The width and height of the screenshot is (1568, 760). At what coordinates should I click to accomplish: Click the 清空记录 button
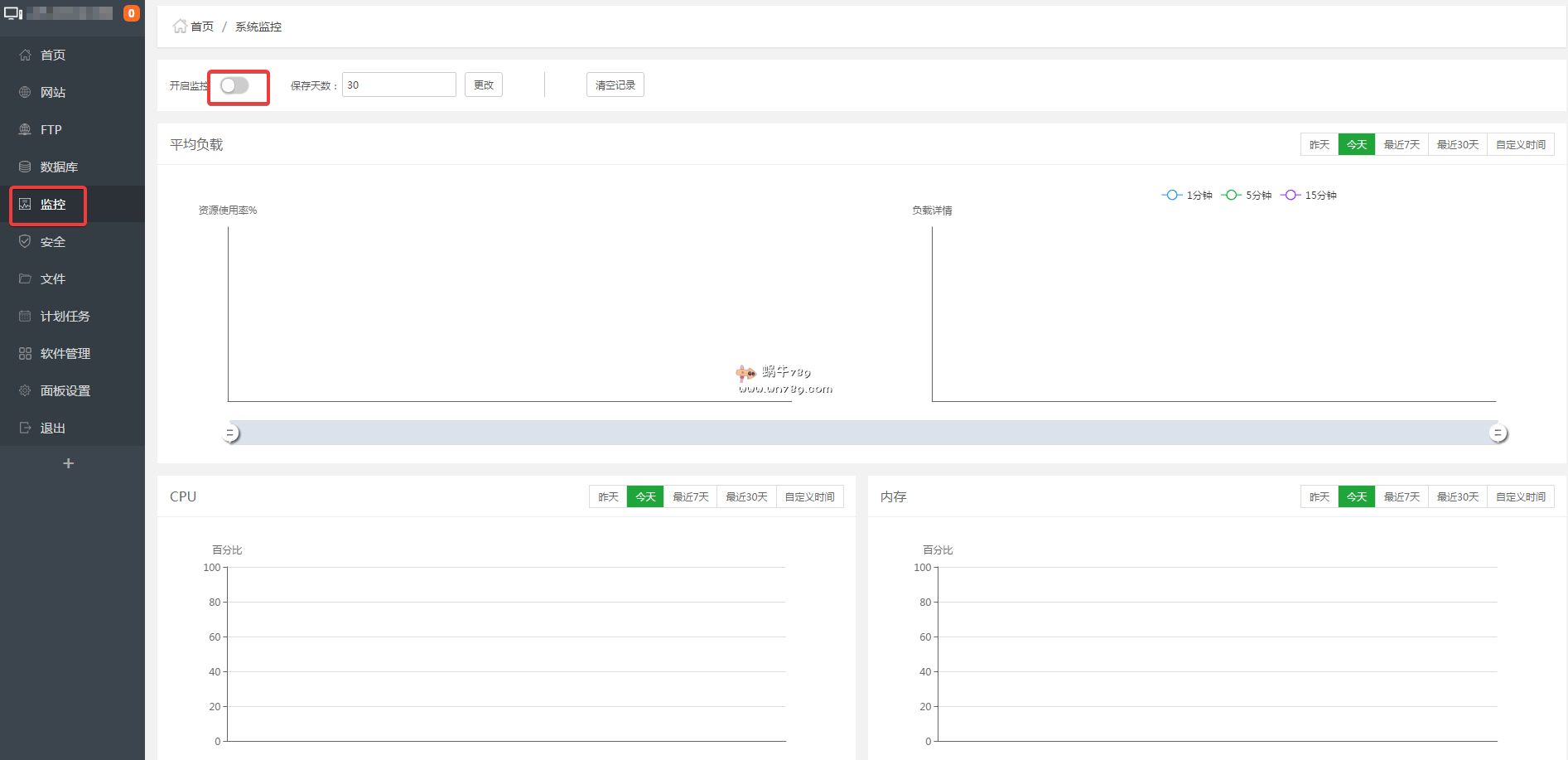pos(615,85)
